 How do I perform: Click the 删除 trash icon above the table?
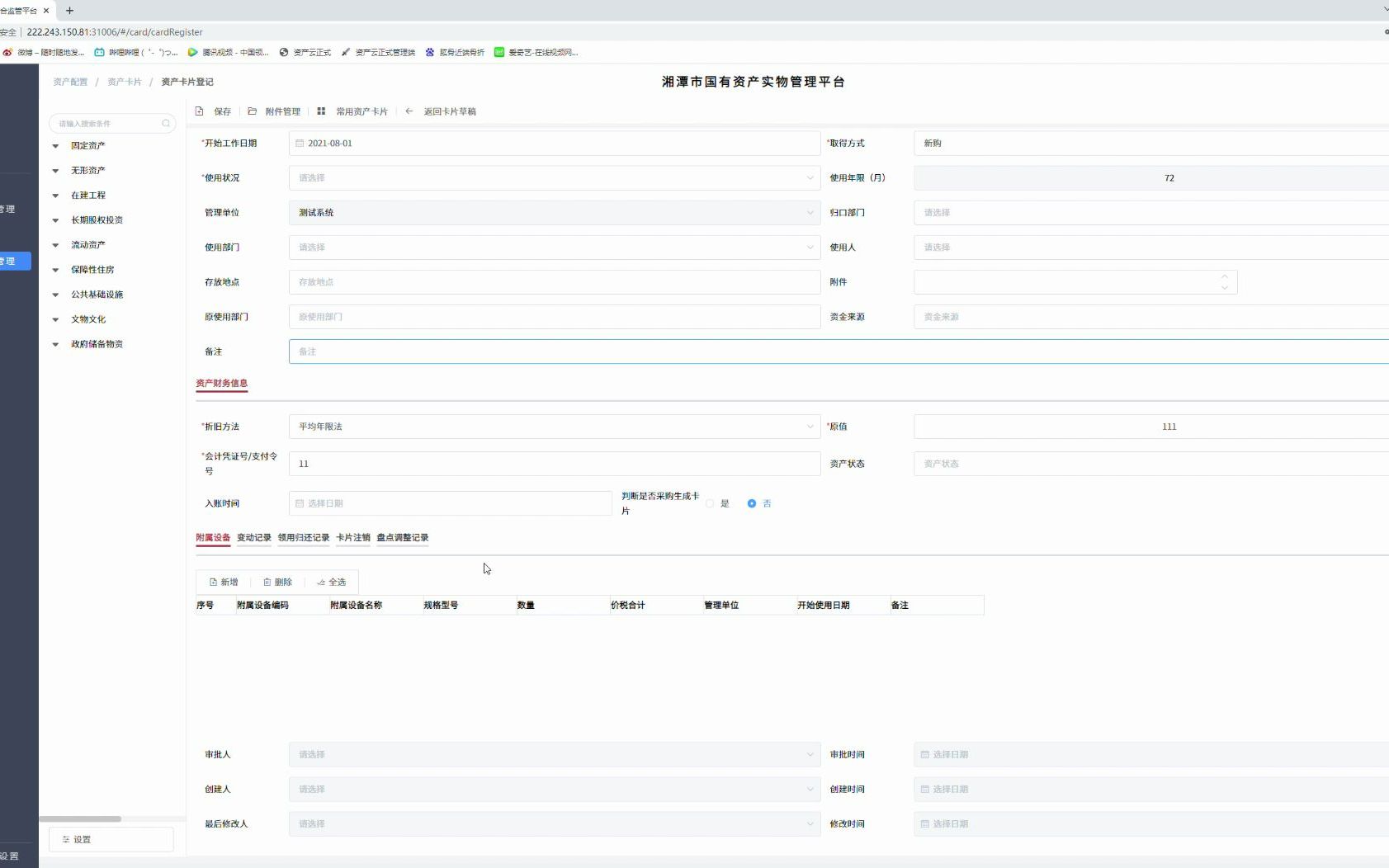click(x=267, y=582)
